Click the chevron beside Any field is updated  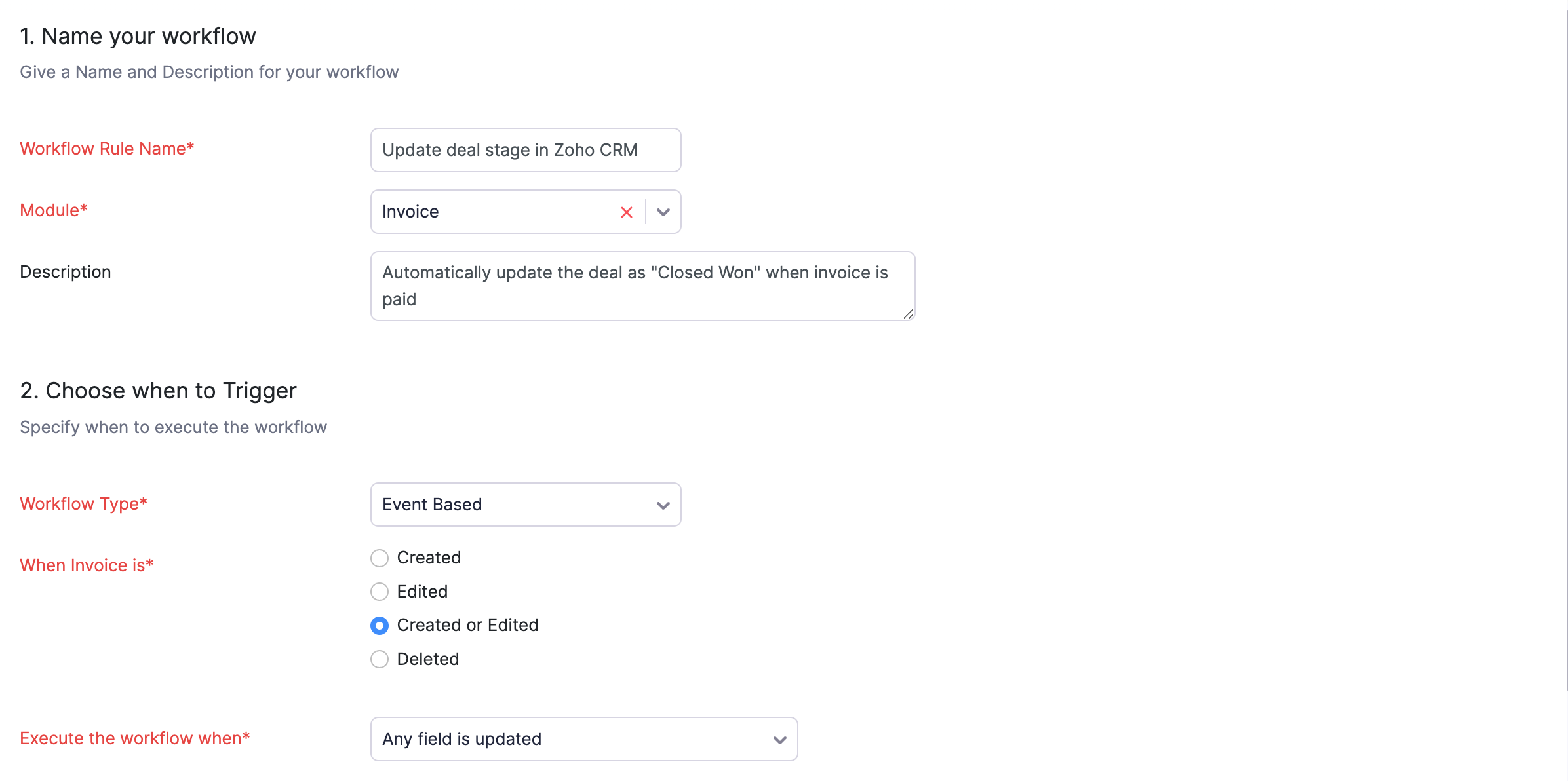click(x=779, y=740)
